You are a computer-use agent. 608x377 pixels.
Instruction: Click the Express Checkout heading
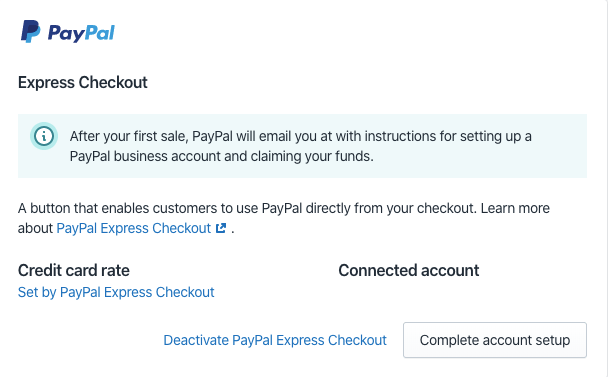coord(83,82)
